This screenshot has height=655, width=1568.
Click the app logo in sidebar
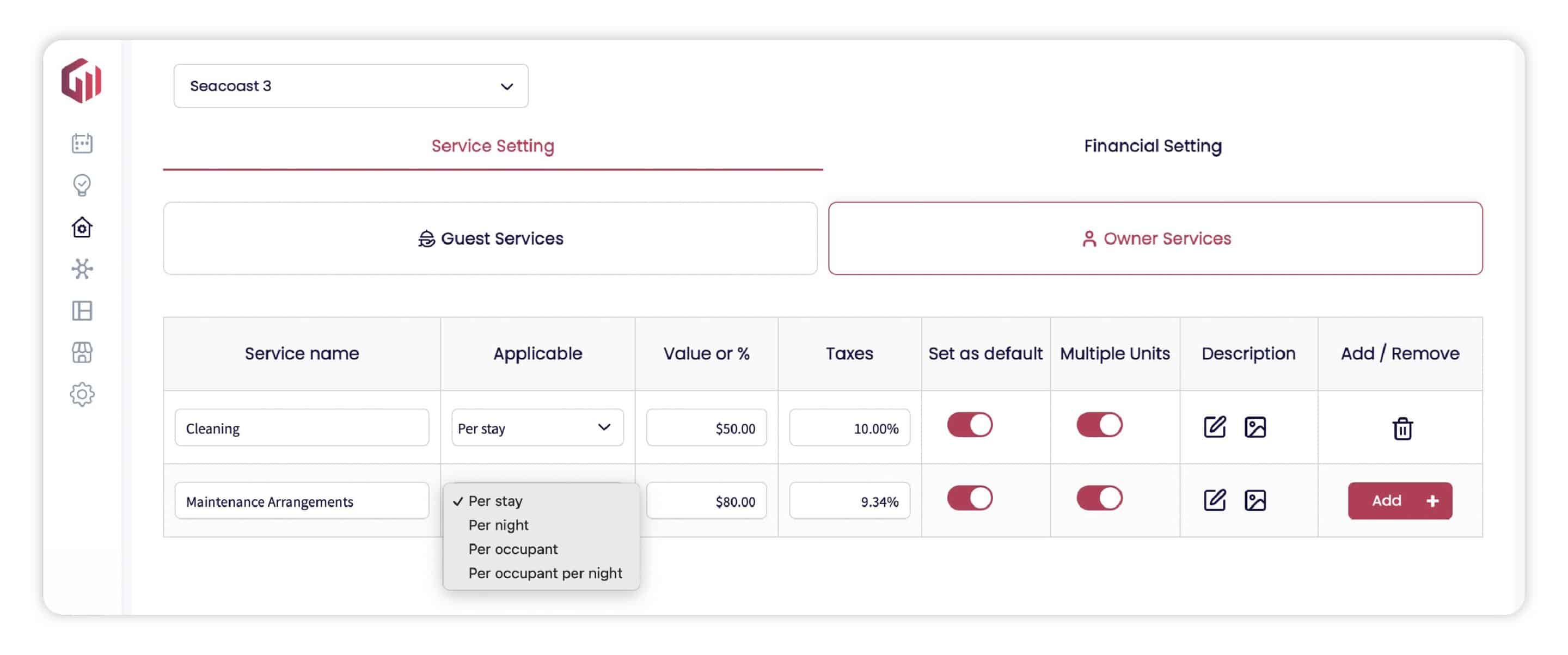pos(82,81)
